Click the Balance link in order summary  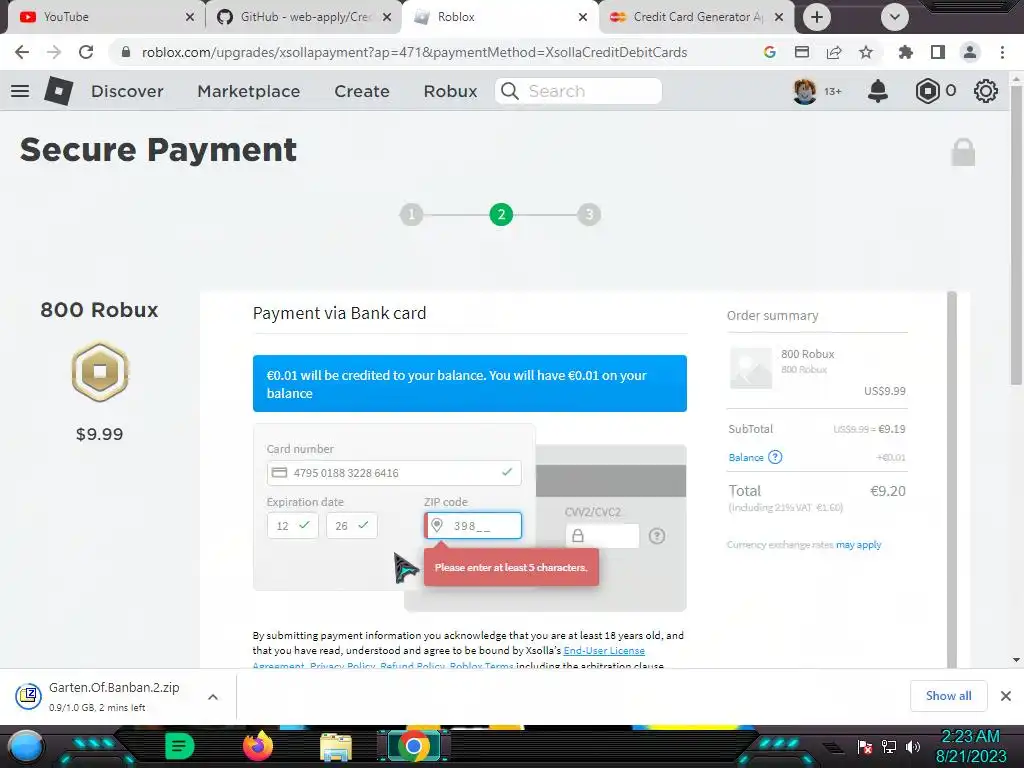[746, 457]
